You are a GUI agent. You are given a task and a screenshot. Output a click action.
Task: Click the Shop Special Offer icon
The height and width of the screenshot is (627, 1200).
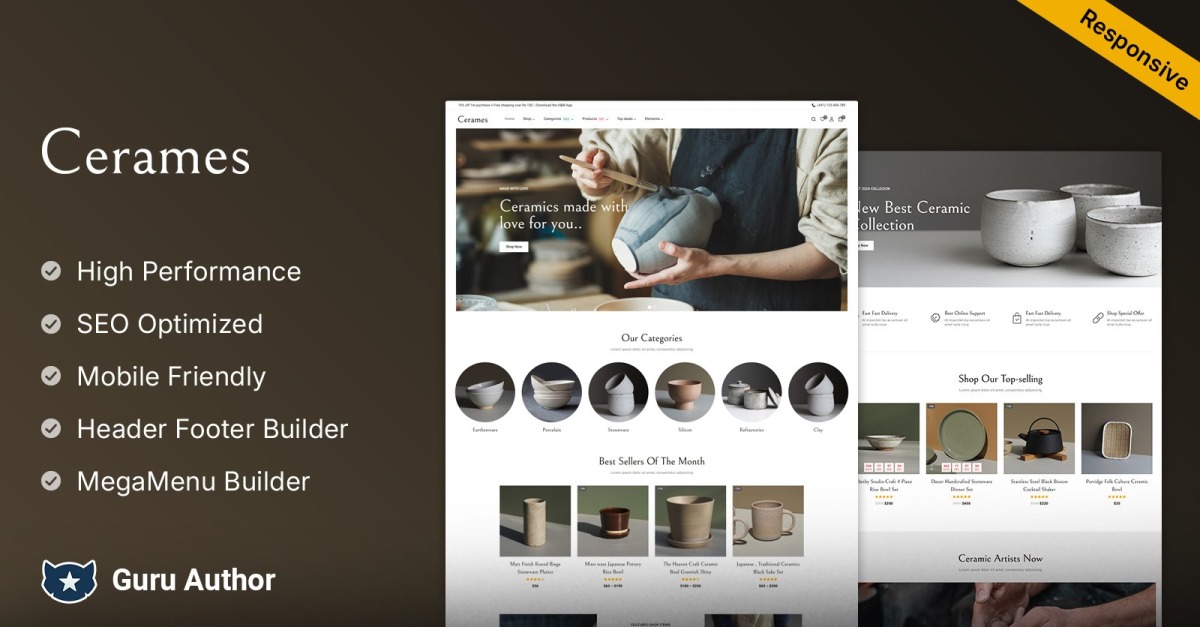tap(1097, 318)
